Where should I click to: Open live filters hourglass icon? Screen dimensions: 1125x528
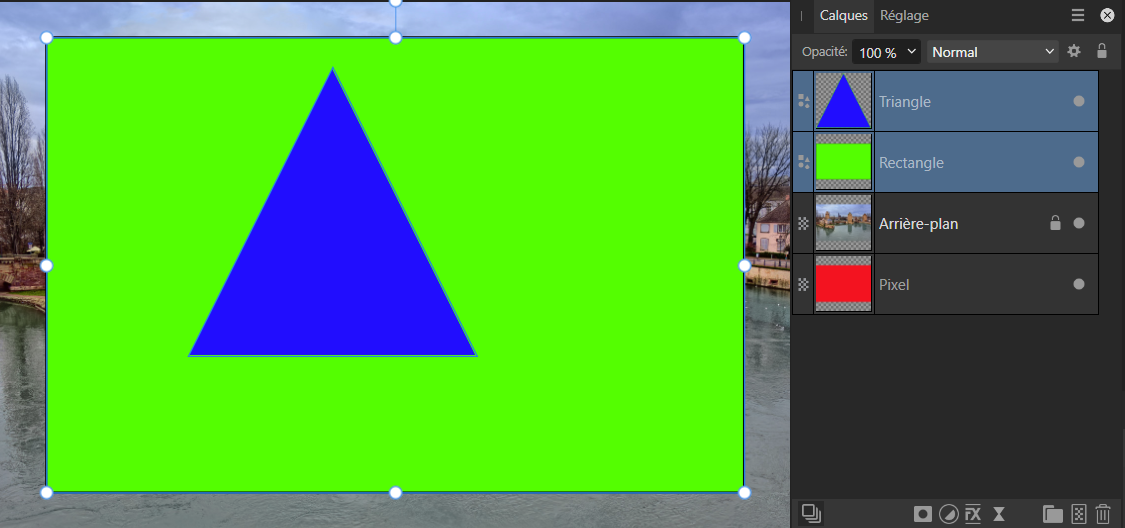998,514
